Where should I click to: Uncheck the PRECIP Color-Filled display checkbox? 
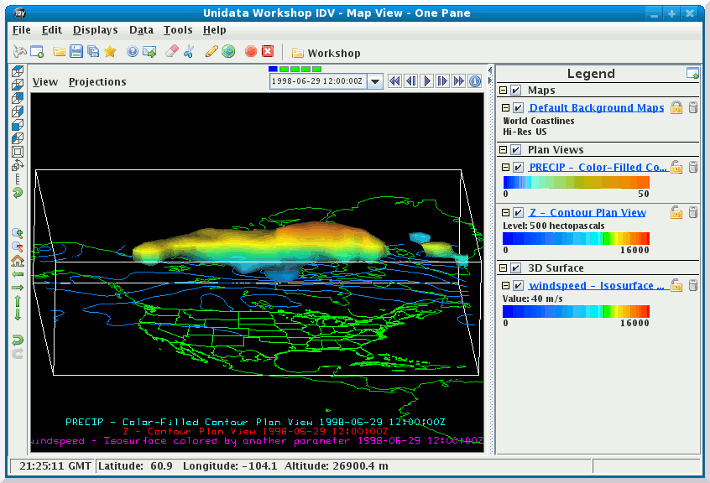517,168
